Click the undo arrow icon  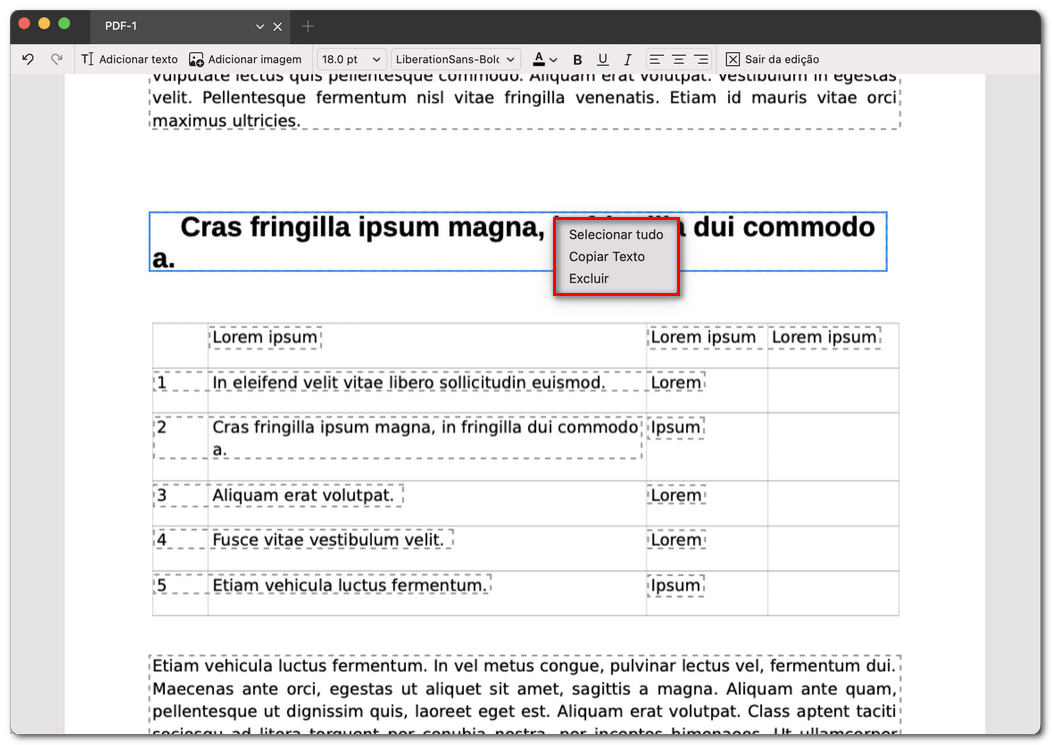[x=28, y=59]
